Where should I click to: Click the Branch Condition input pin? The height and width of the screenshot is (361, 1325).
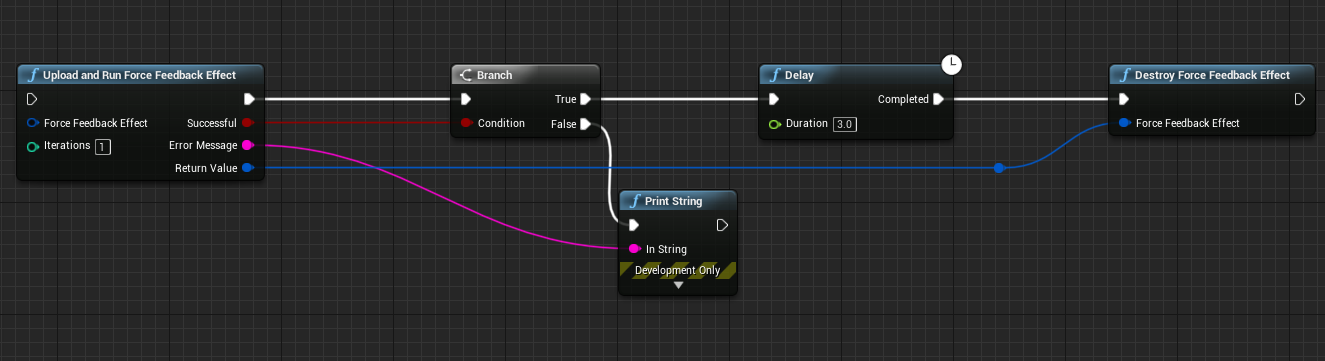466,124
